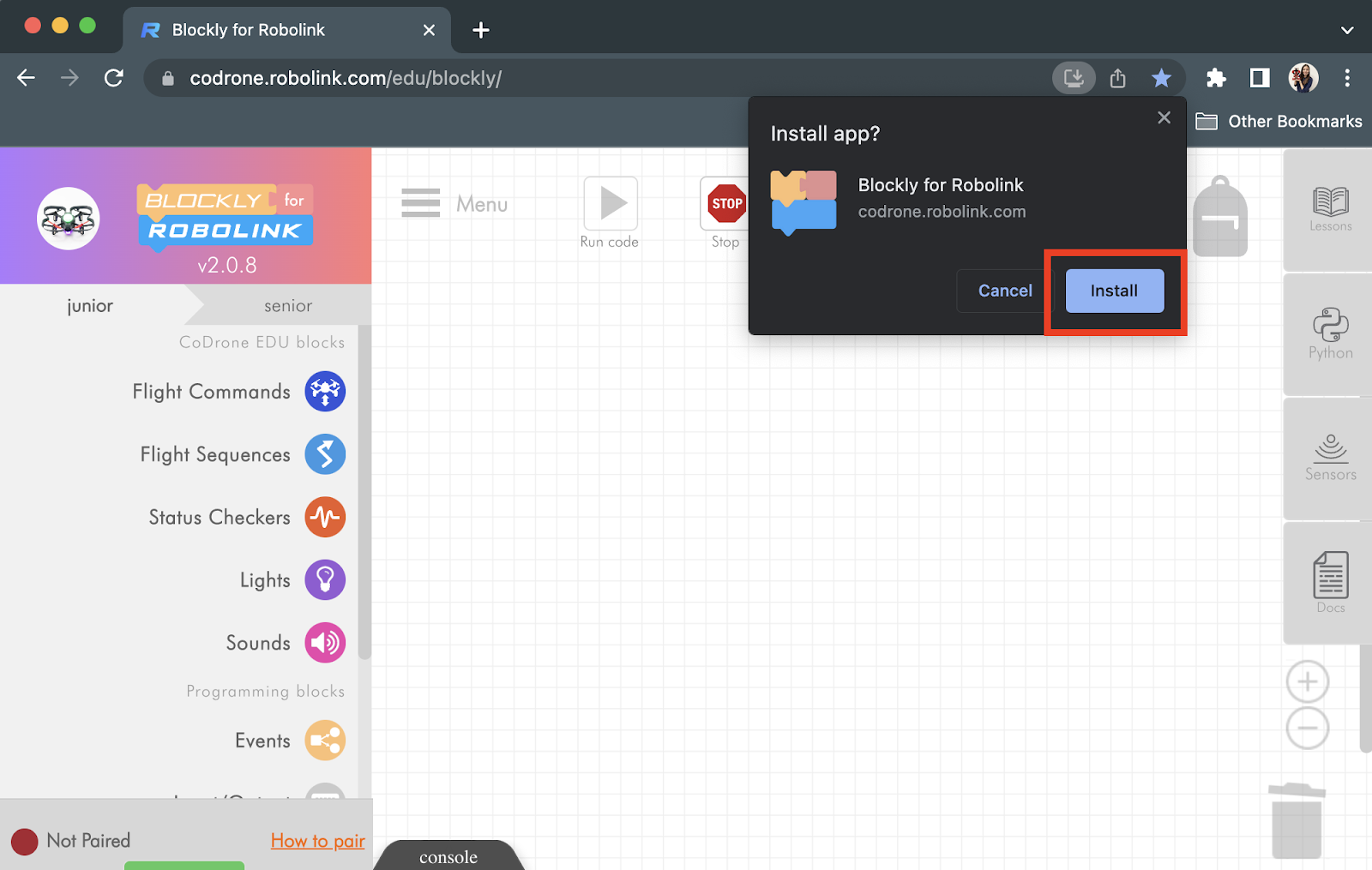Open the browser tab search chevron
Viewport: 1372px width, 870px height.
1347,30
